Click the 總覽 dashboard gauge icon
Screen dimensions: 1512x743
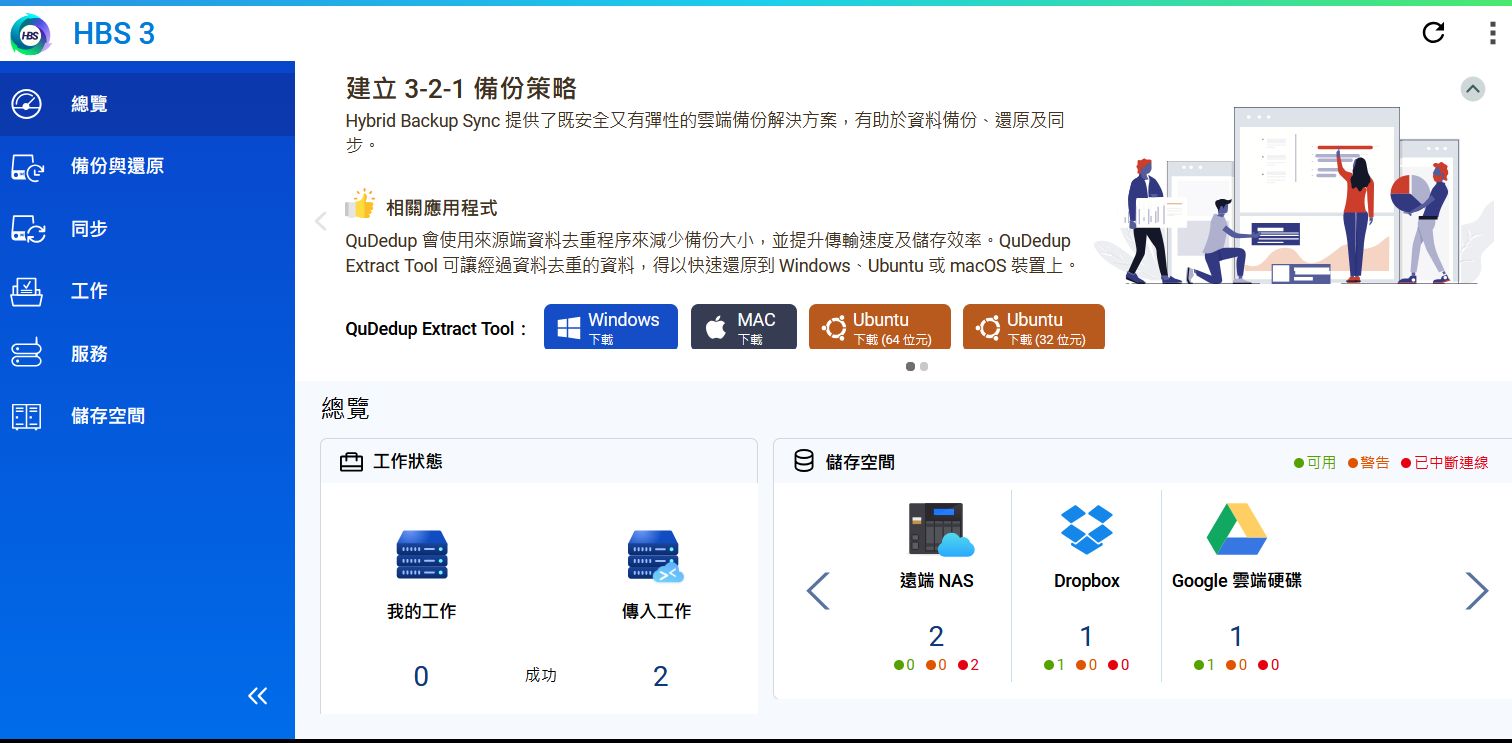(27, 104)
